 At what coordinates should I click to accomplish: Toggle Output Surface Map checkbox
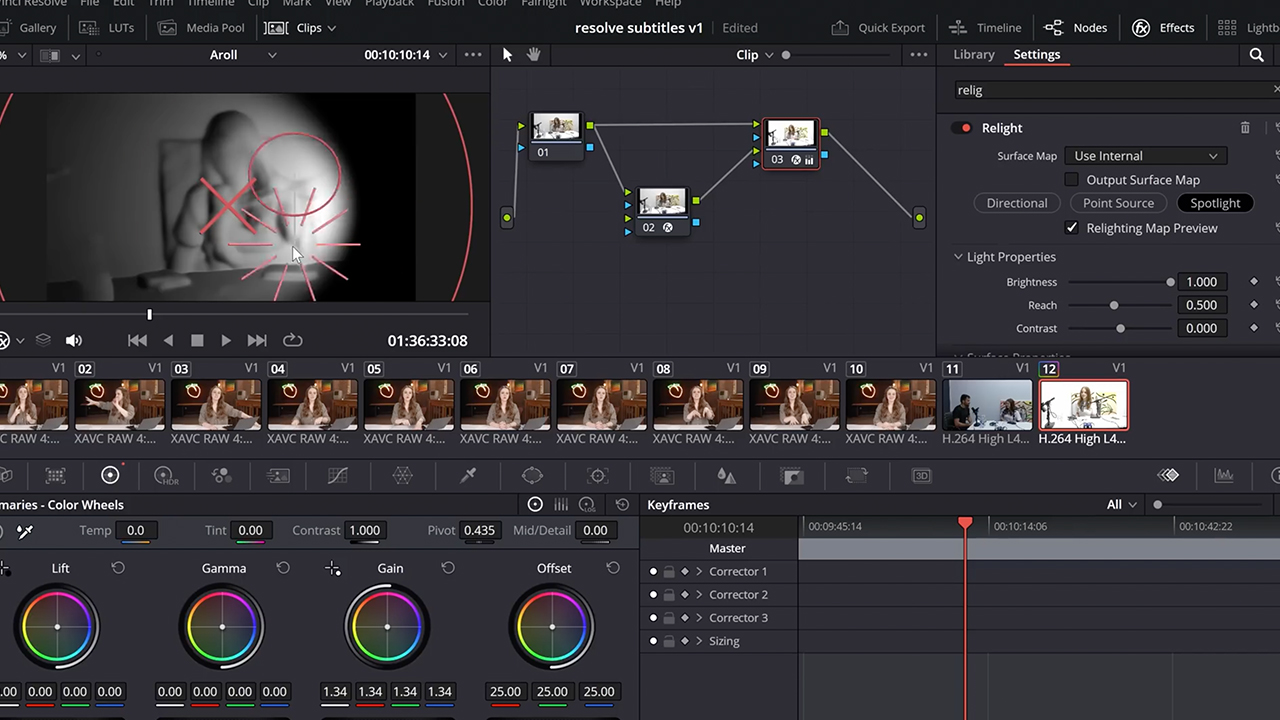coord(1072,180)
